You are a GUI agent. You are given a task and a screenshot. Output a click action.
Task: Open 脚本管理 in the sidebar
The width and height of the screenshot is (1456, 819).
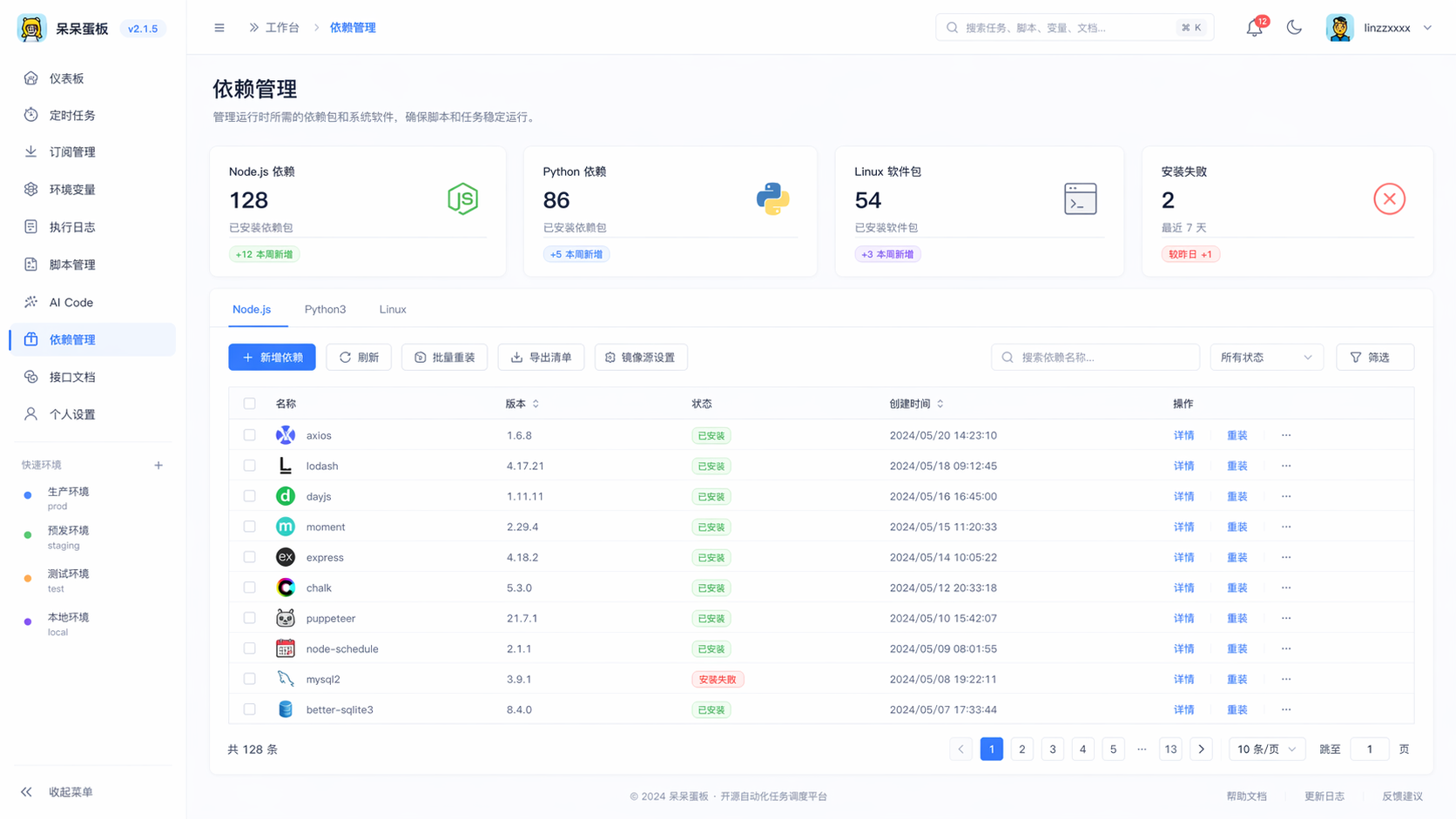point(92,265)
